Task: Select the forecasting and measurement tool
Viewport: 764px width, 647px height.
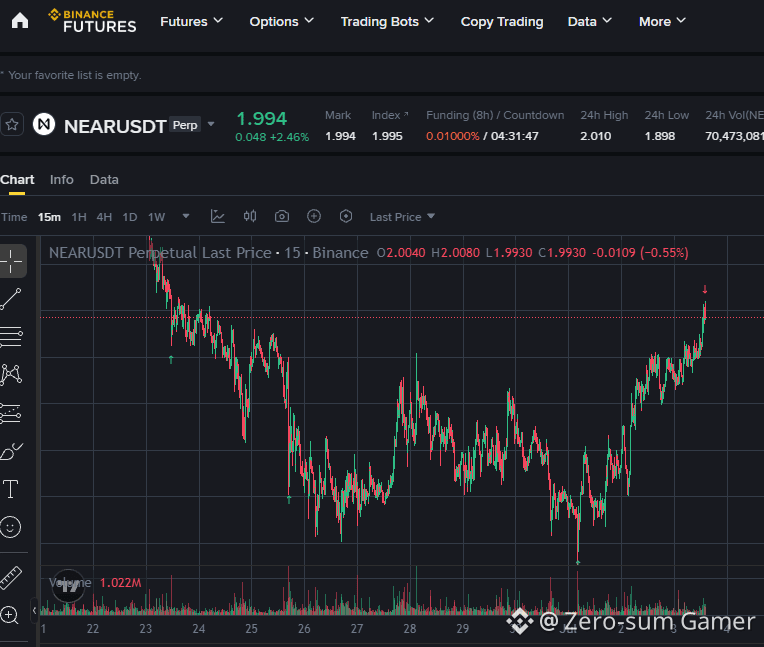Action: click(x=11, y=413)
